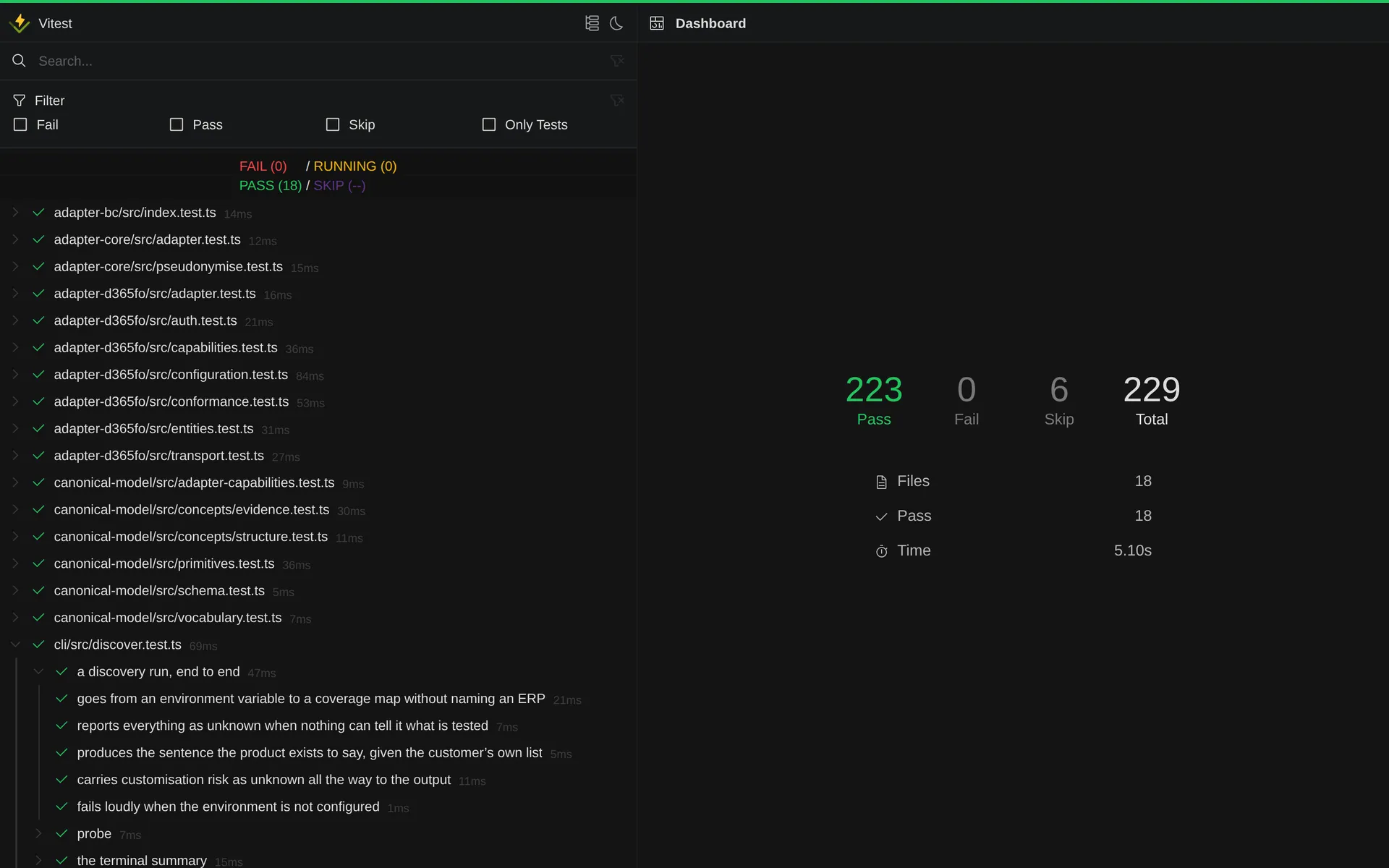Image resolution: width=1389 pixels, height=868 pixels.
Task: Click the 5.10s time value
Action: [x=1133, y=550]
